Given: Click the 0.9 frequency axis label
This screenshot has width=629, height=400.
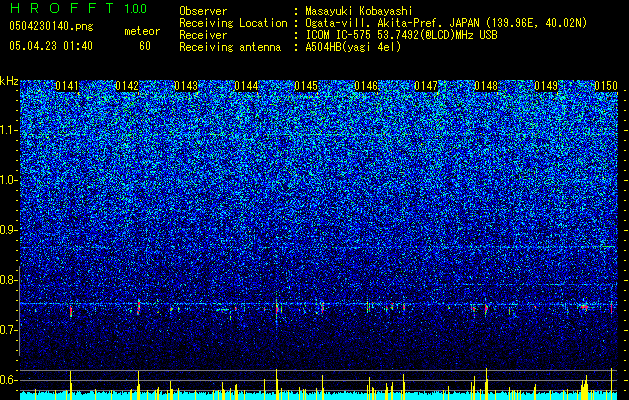Looking at the screenshot, I should point(9,230).
